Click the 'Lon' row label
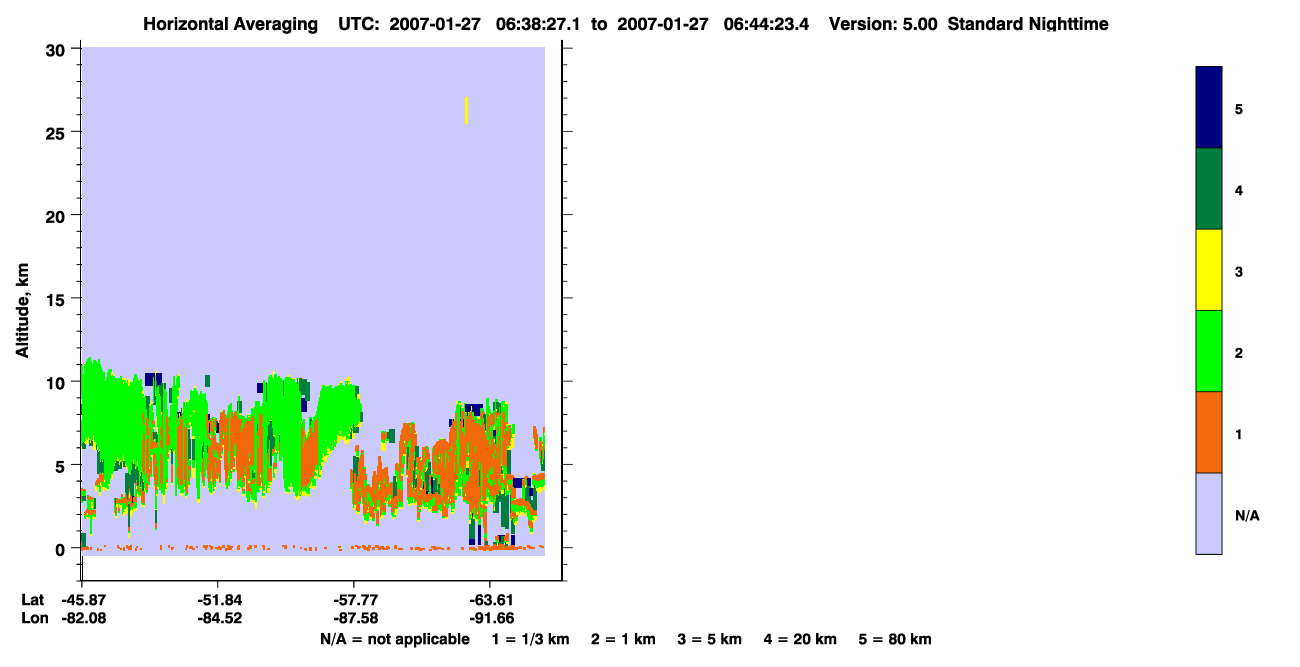Image resolution: width=1300 pixels, height=667 pixels. click(x=34, y=618)
